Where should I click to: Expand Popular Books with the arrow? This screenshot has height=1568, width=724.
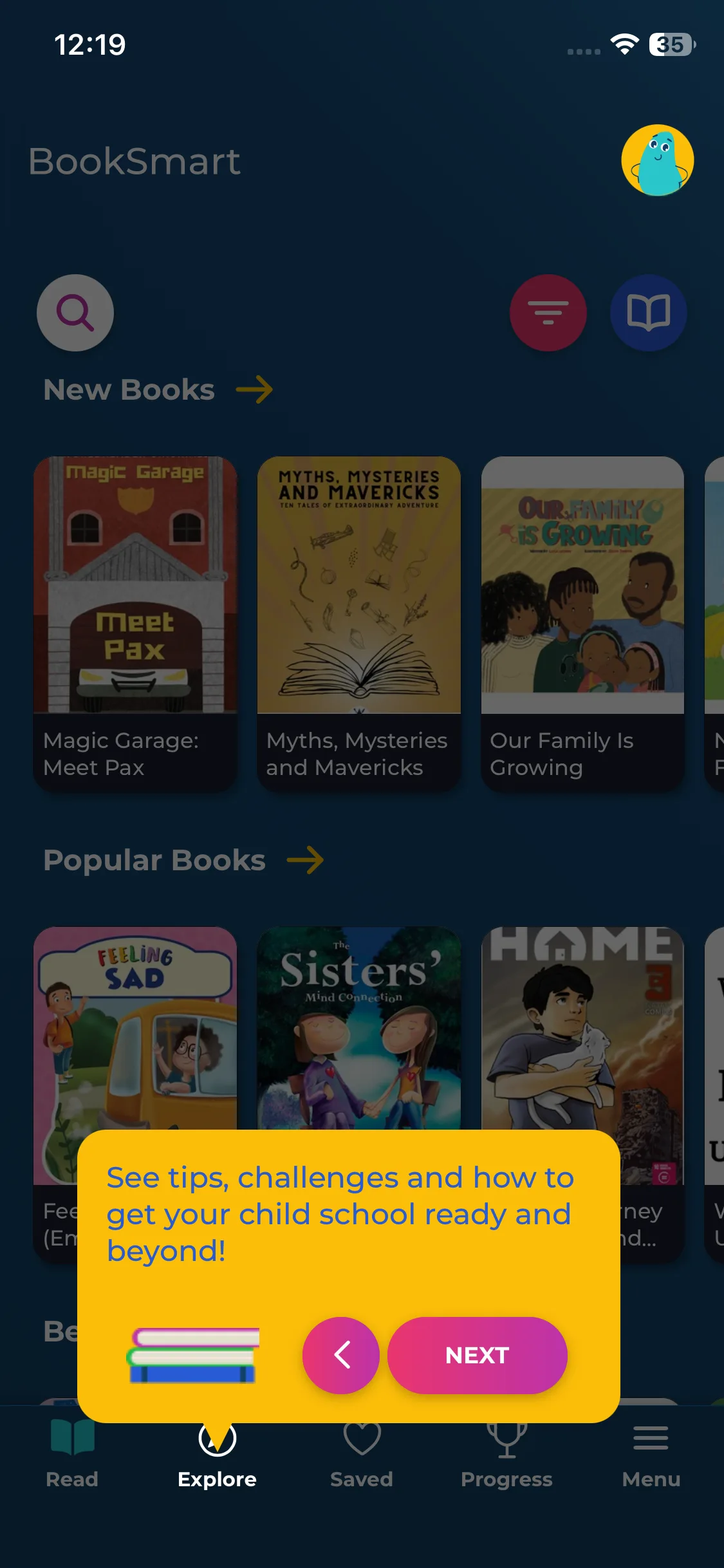click(305, 860)
